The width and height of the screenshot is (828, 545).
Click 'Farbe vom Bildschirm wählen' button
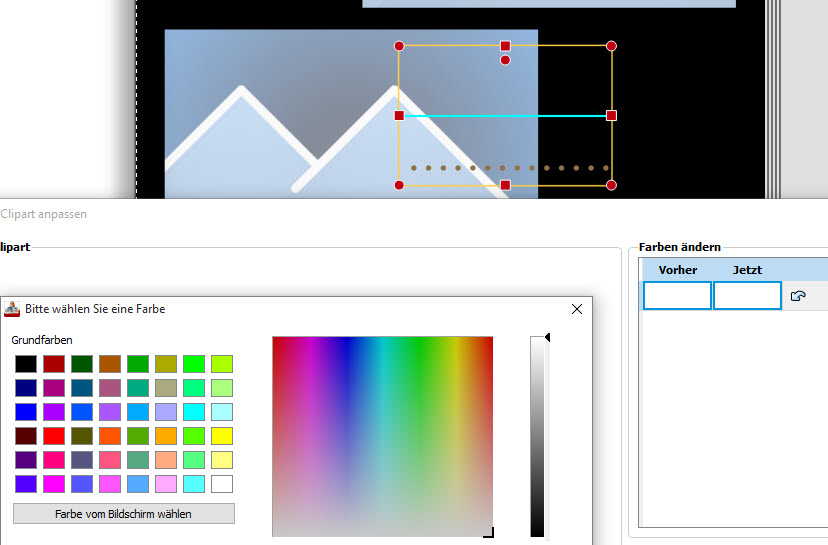tap(124, 514)
